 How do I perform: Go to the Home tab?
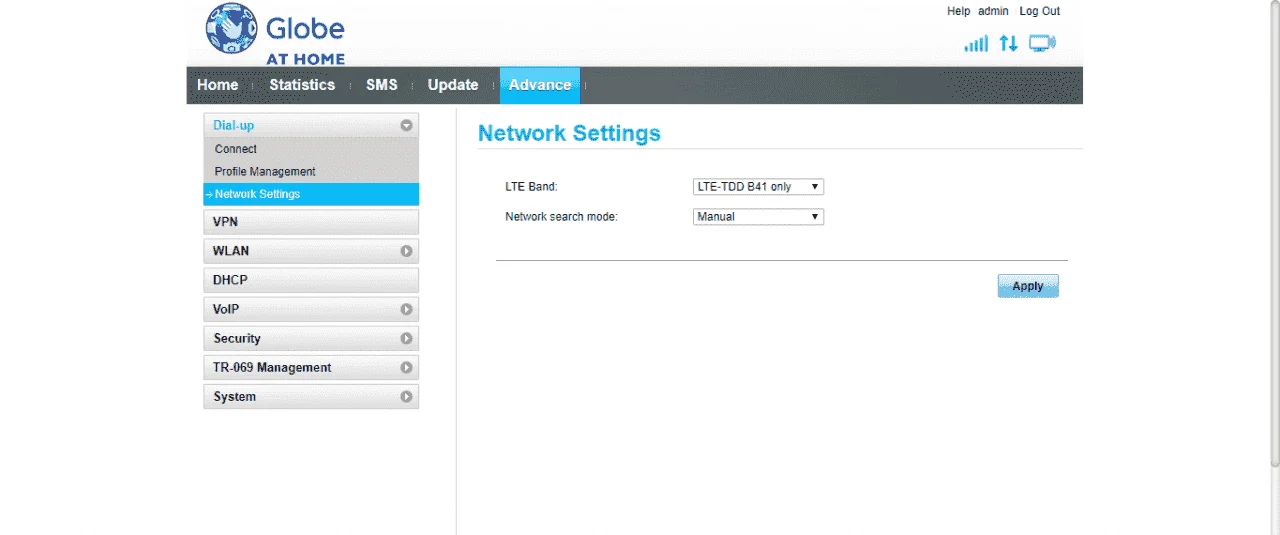tap(218, 85)
